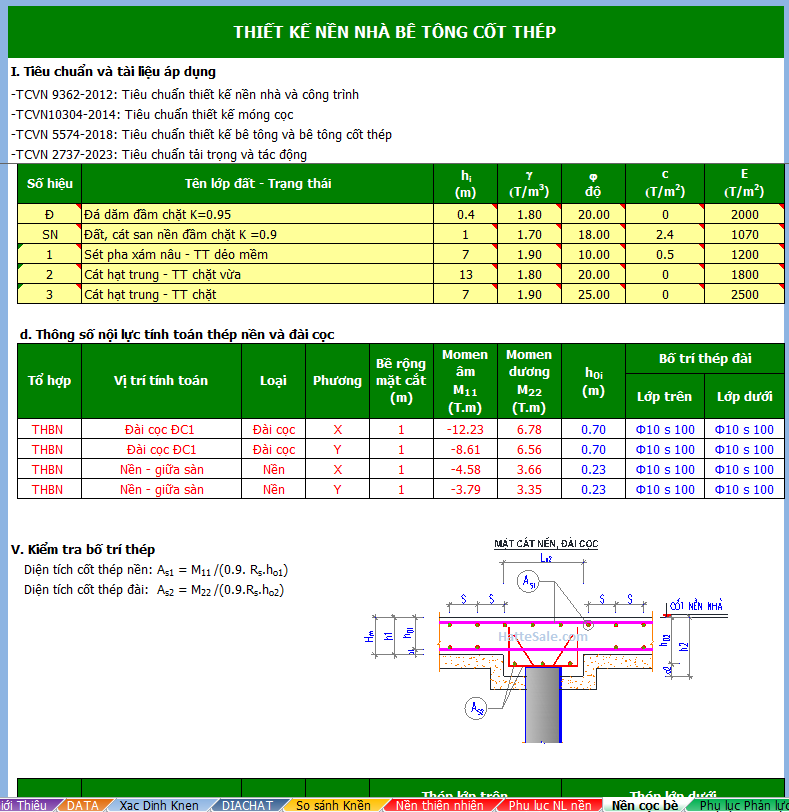Viewport: 789px width, 812px height.
Task: Click the title THIẾT KẾ NỀN NHÀ BÊ TÔNG CỐT THÉP
Action: pos(395,32)
